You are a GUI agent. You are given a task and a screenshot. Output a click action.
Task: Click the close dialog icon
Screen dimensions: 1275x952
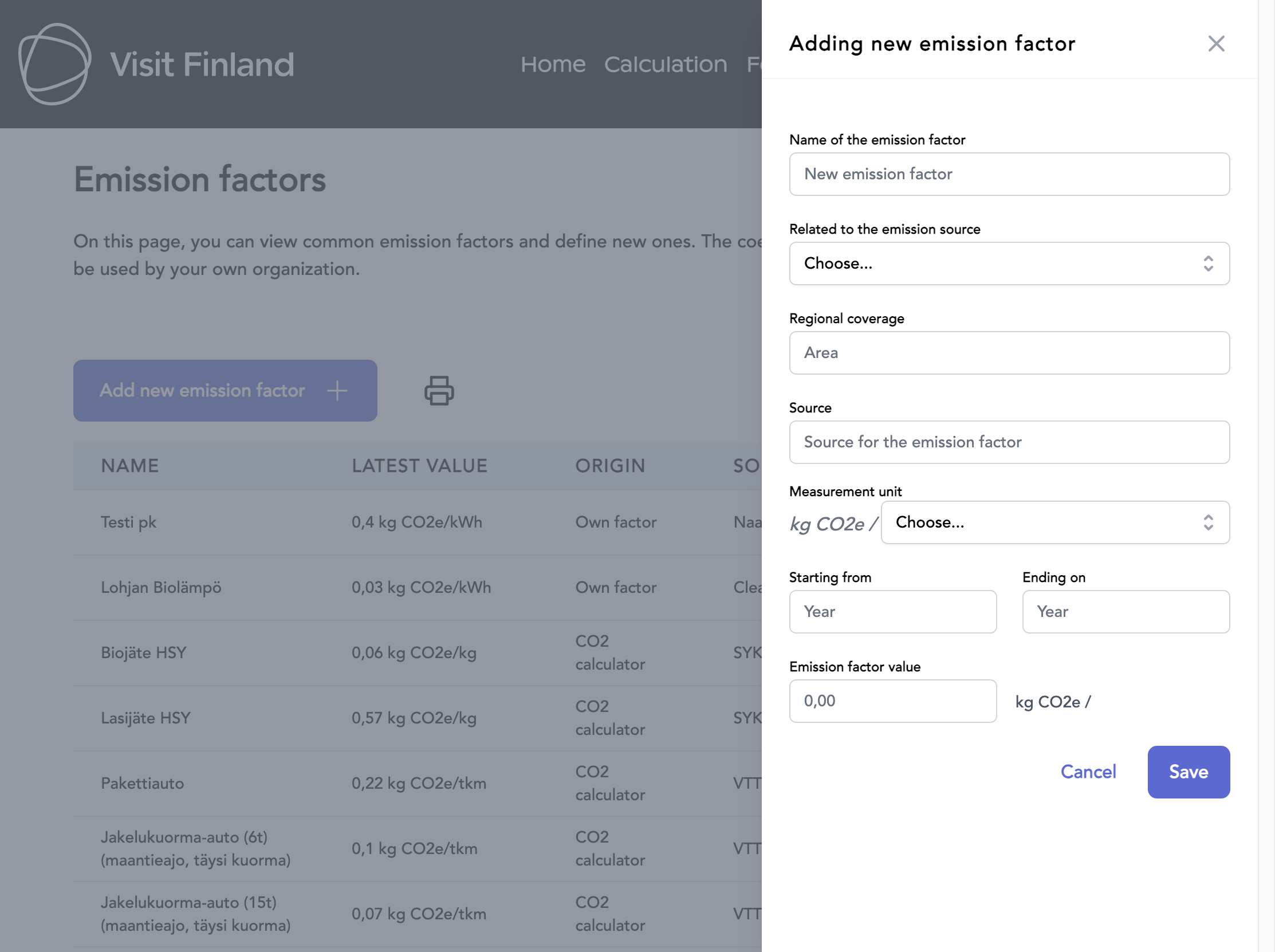pyautogui.click(x=1215, y=42)
